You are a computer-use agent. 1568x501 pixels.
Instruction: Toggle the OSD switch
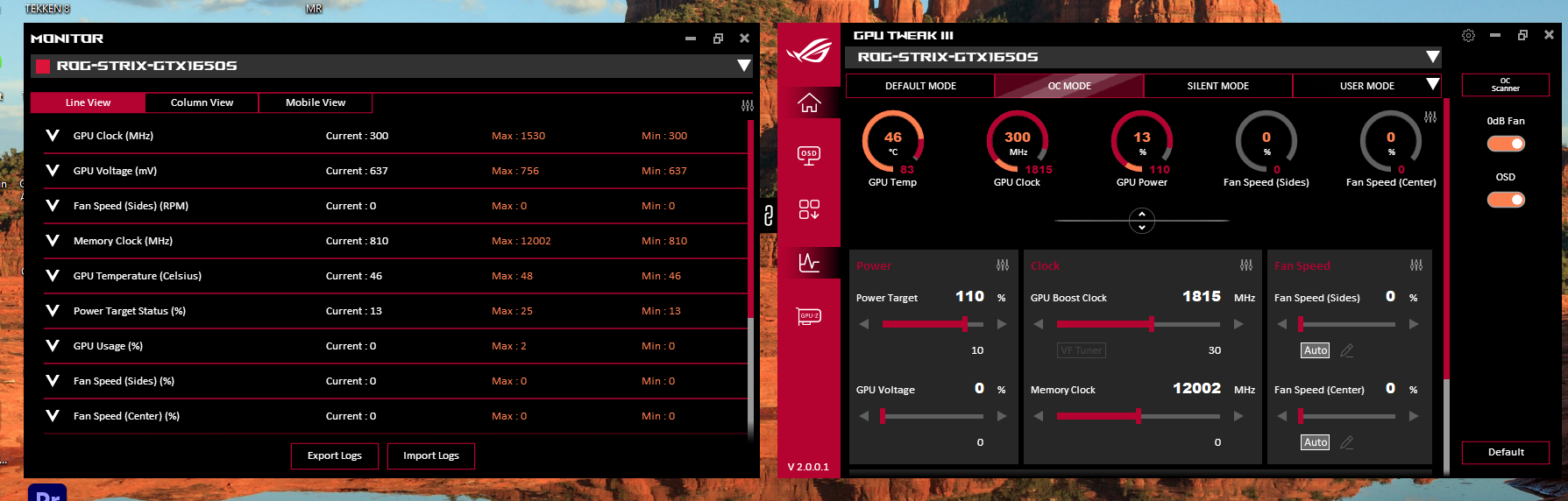click(x=1506, y=200)
